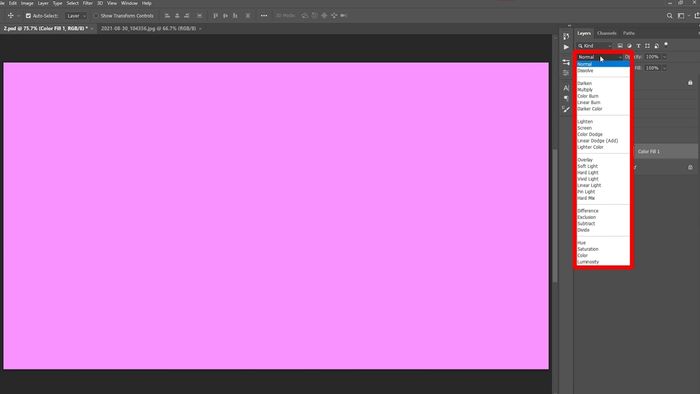Viewport: 700px width, 394px height.
Task: Open the Filter menu
Action: coord(88,3)
